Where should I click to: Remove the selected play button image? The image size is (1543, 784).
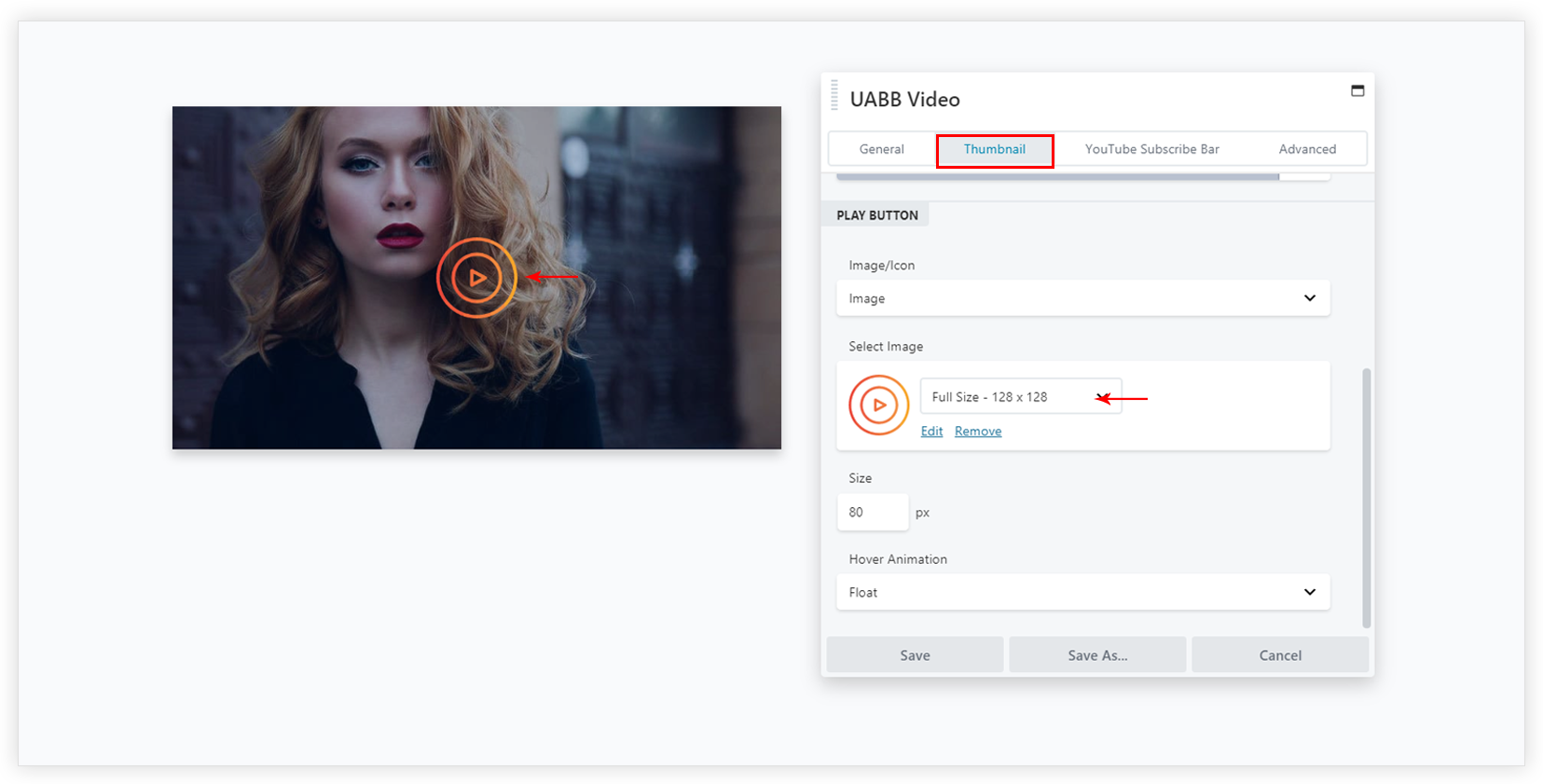pos(978,432)
